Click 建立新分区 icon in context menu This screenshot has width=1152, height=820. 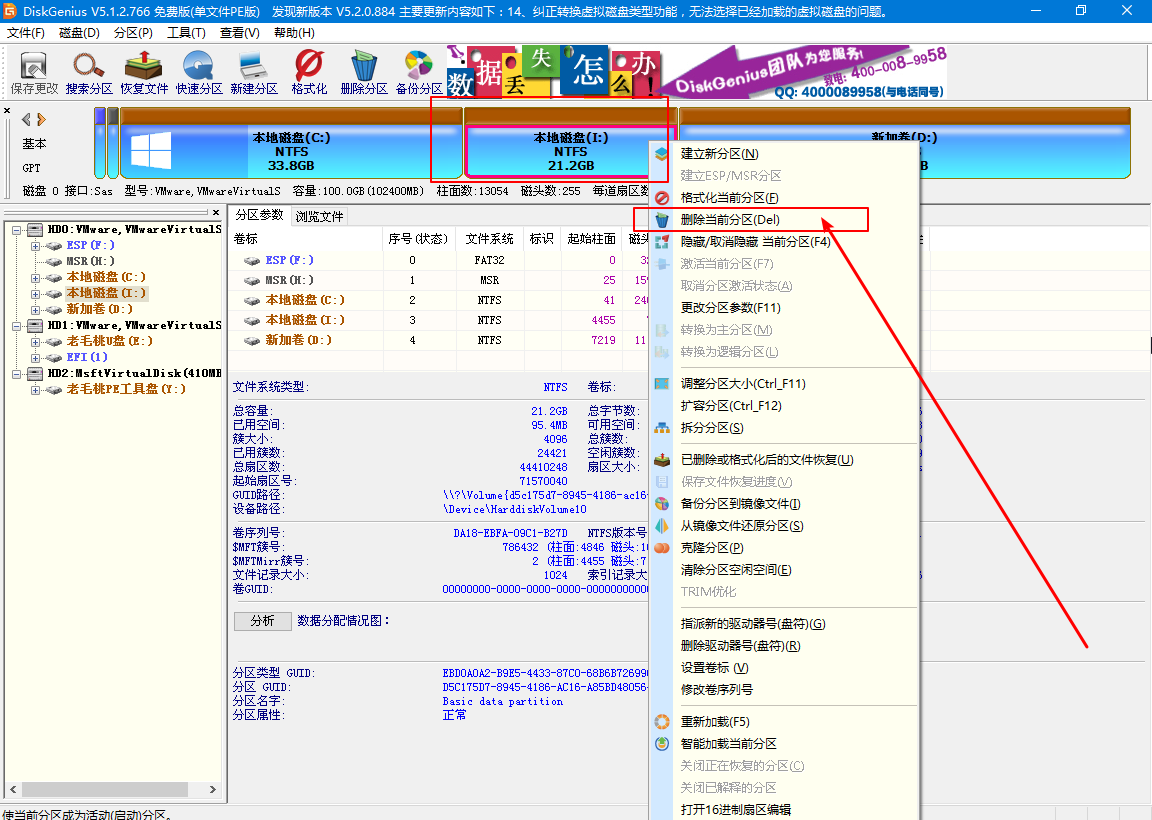[662, 154]
